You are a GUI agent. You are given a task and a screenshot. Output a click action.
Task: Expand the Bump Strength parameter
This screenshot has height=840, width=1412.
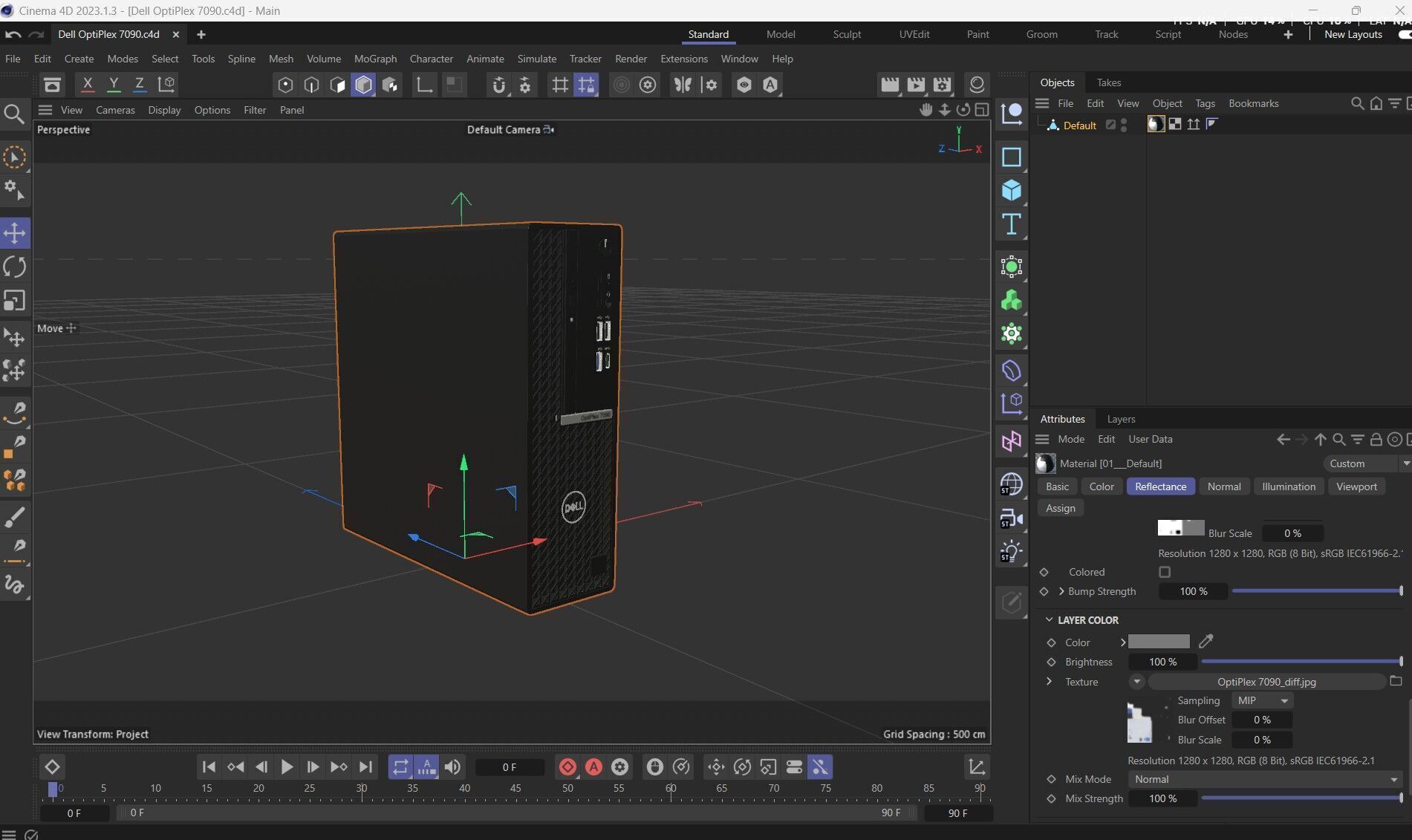pyautogui.click(x=1061, y=591)
